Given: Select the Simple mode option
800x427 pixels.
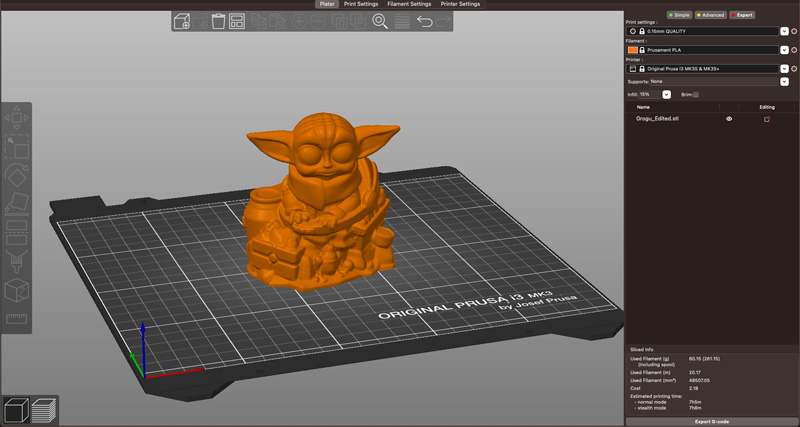Looking at the screenshot, I should (679, 15).
